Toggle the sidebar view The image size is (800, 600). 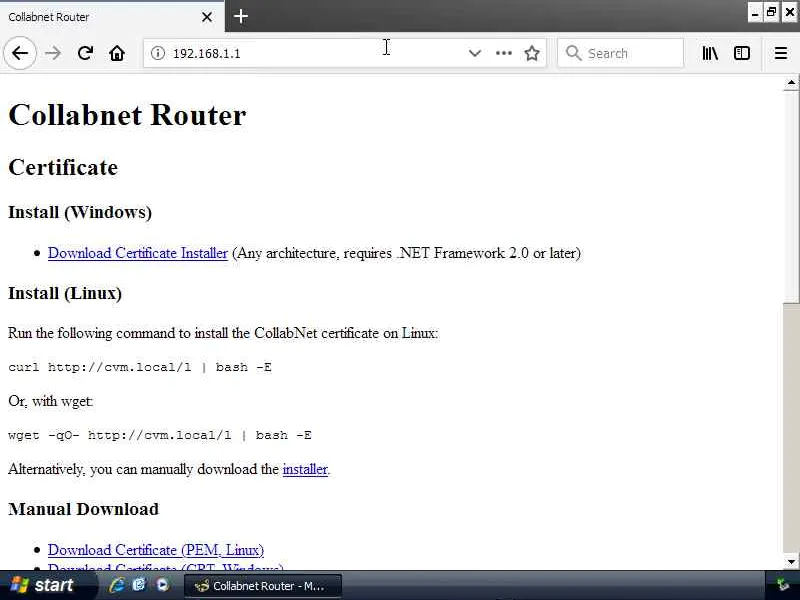pos(741,53)
